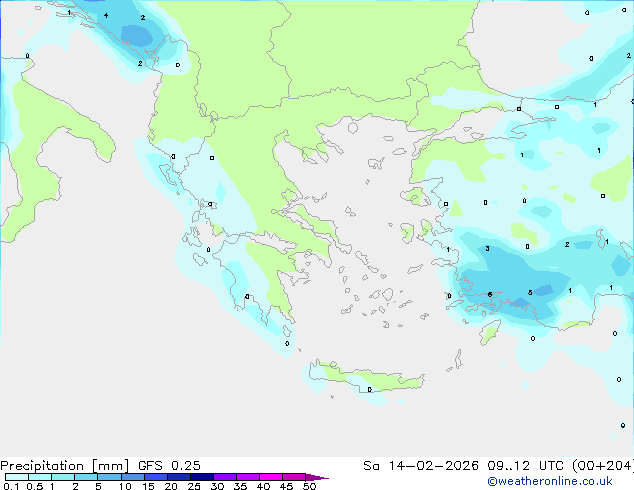The width and height of the screenshot is (634, 490).
Task: Click the "Precipitation [mm]" title text
Action: [64, 466]
